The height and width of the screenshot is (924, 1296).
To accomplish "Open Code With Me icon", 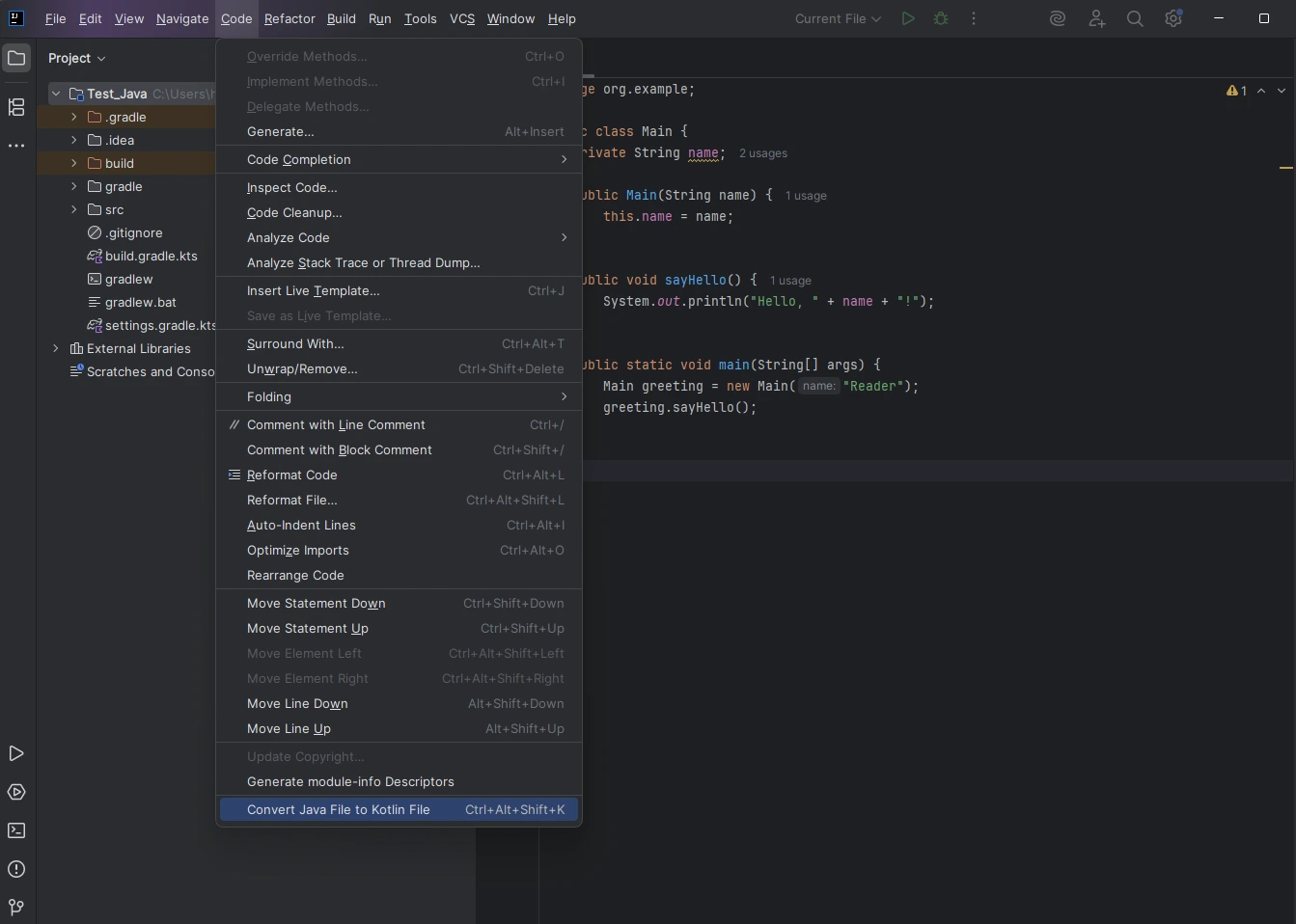I will [x=1096, y=18].
